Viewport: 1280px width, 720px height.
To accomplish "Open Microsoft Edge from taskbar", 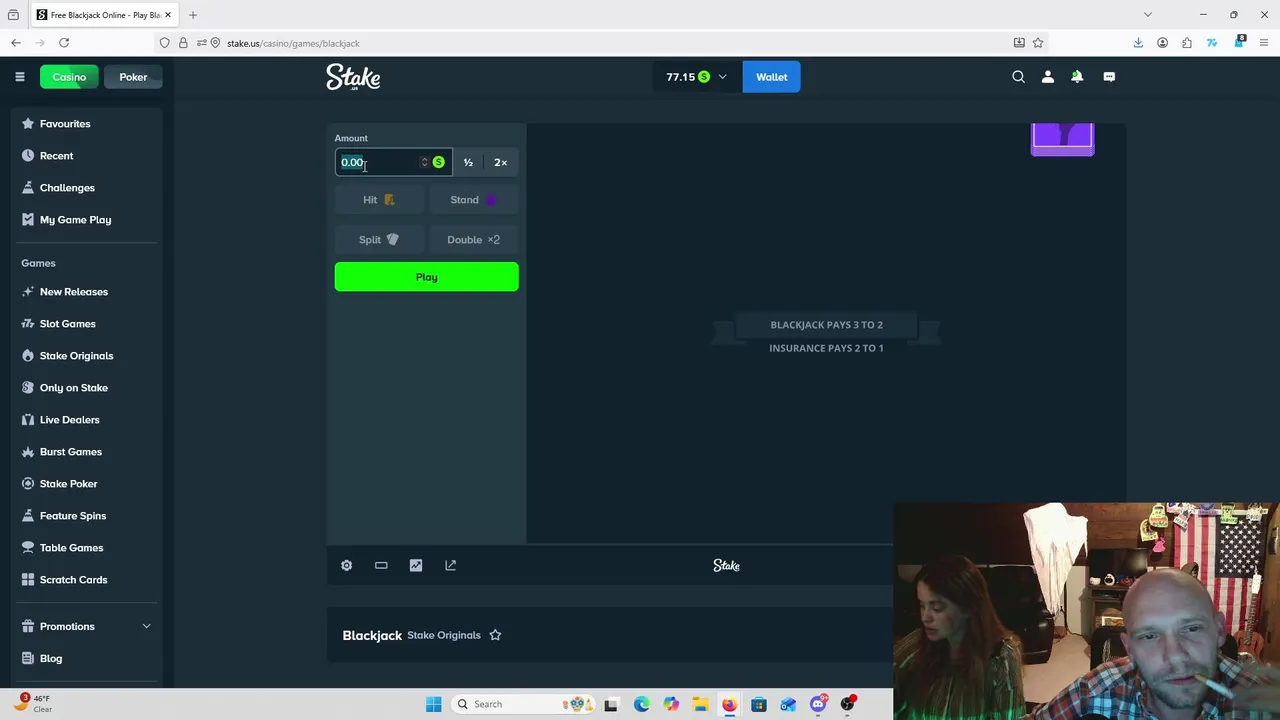I will coord(641,704).
